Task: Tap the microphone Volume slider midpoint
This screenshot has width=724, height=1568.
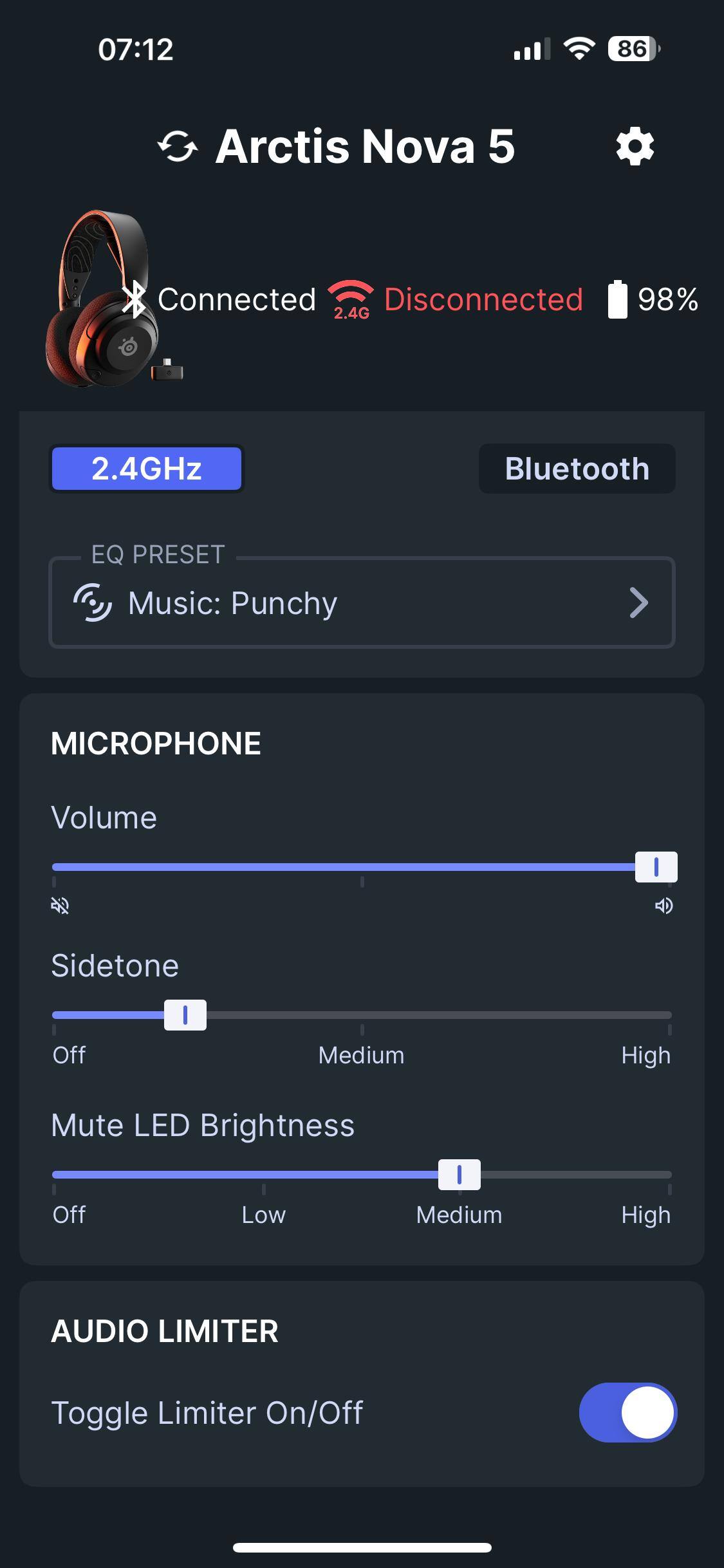Action: (x=362, y=867)
